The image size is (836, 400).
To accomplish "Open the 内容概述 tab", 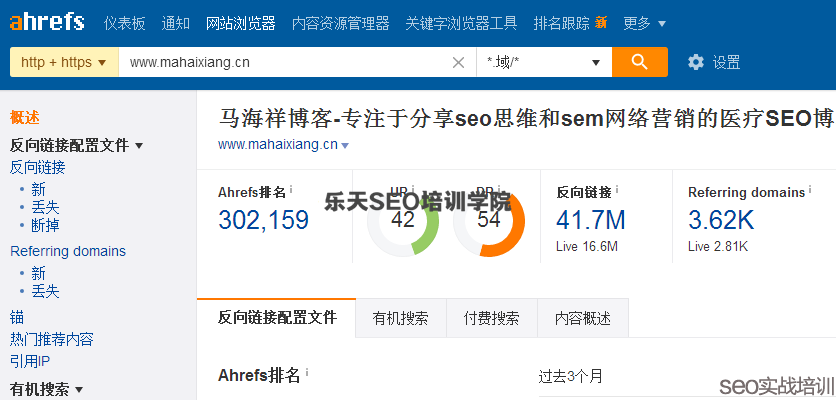I will pos(582,318).
